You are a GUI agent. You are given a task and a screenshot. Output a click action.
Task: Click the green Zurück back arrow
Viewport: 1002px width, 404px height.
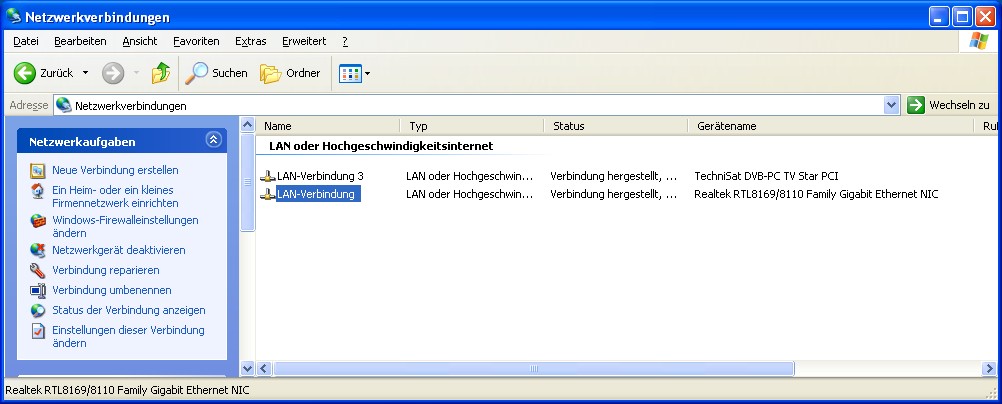click(25, 73)
